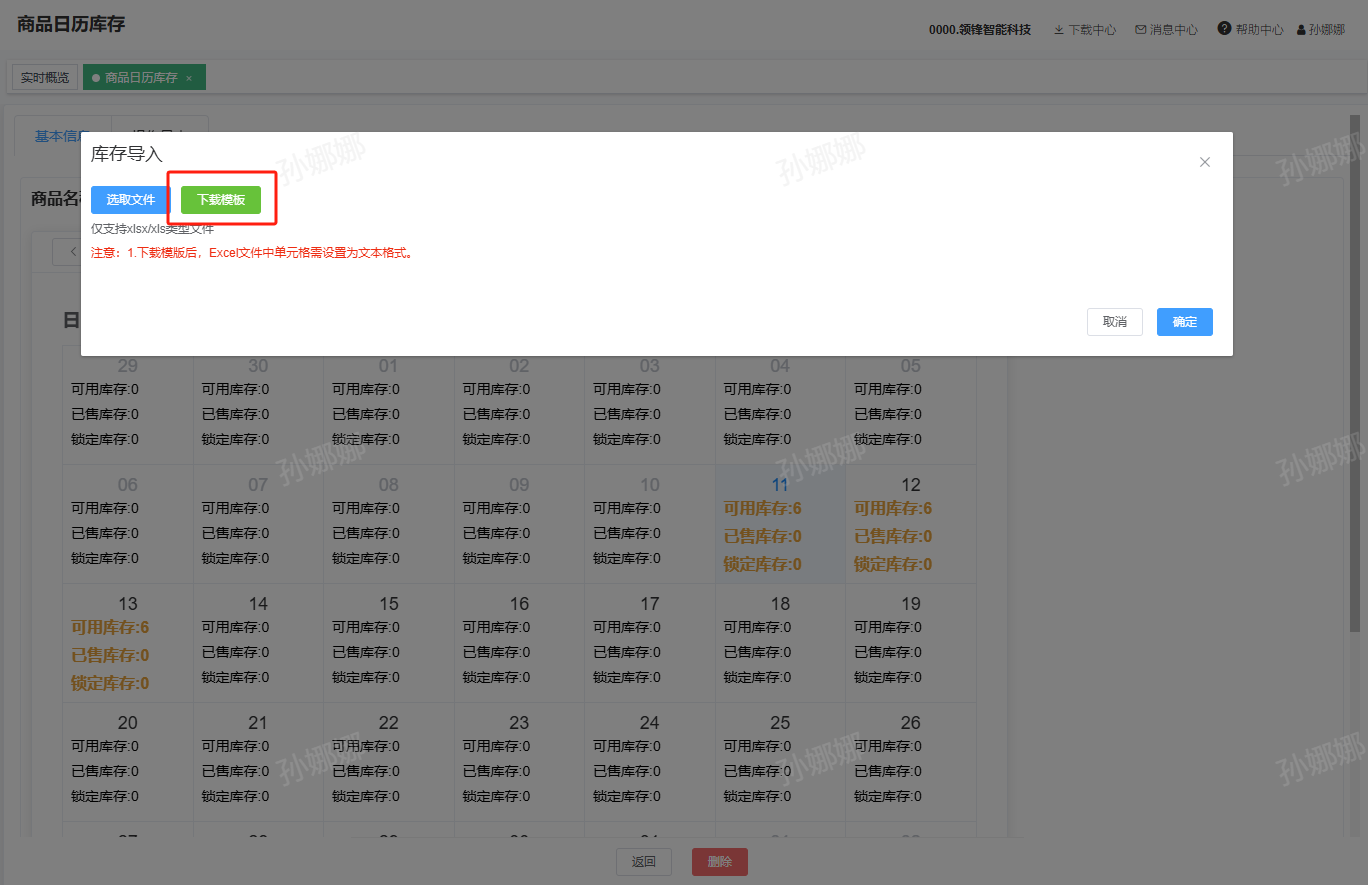This screenshot has height=885, width=1368.
Task: Click 可用库存:6 under day 12
Action: pos(893,508)
